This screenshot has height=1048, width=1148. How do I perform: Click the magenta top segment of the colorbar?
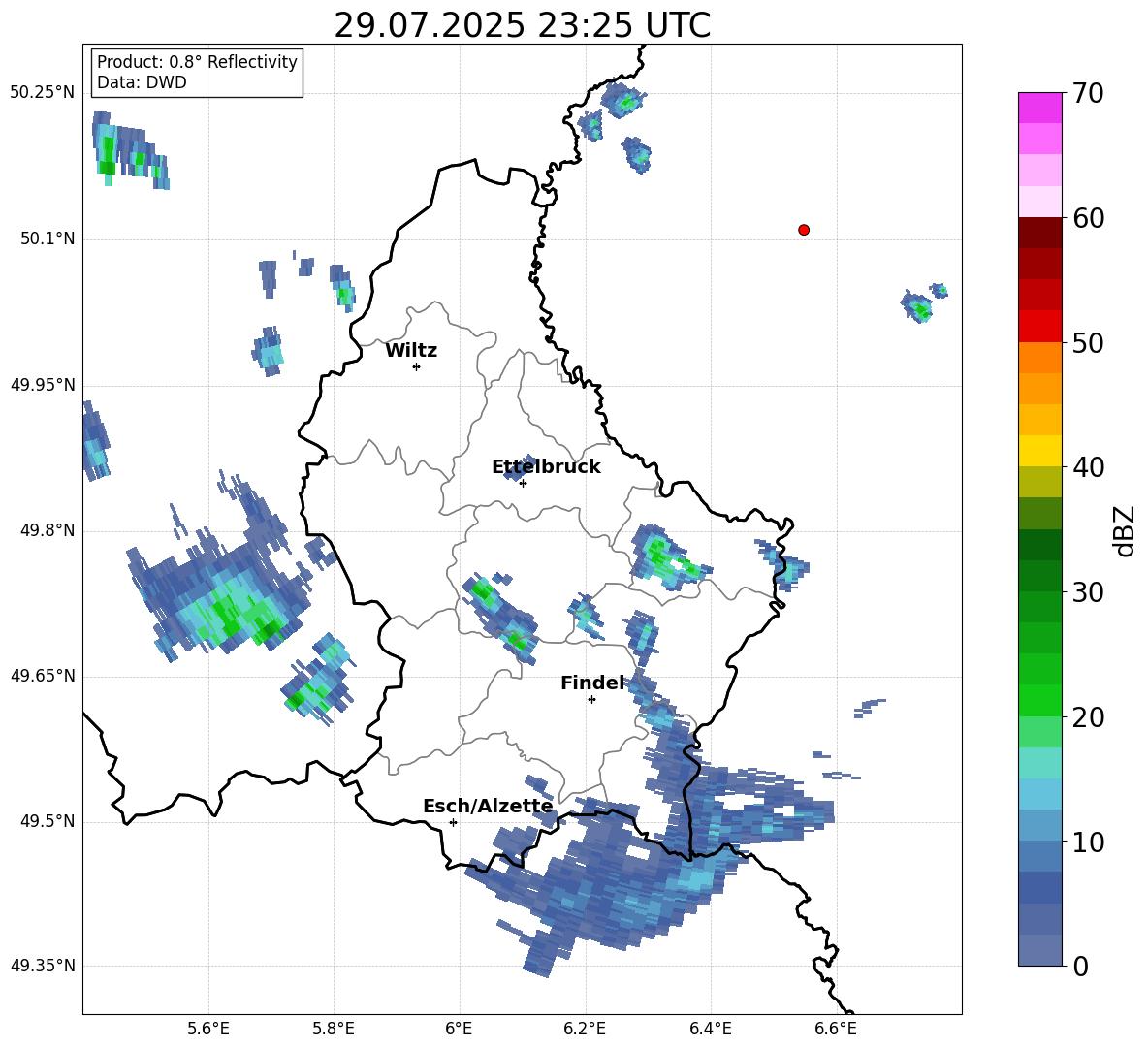(x=1039, y=108)
